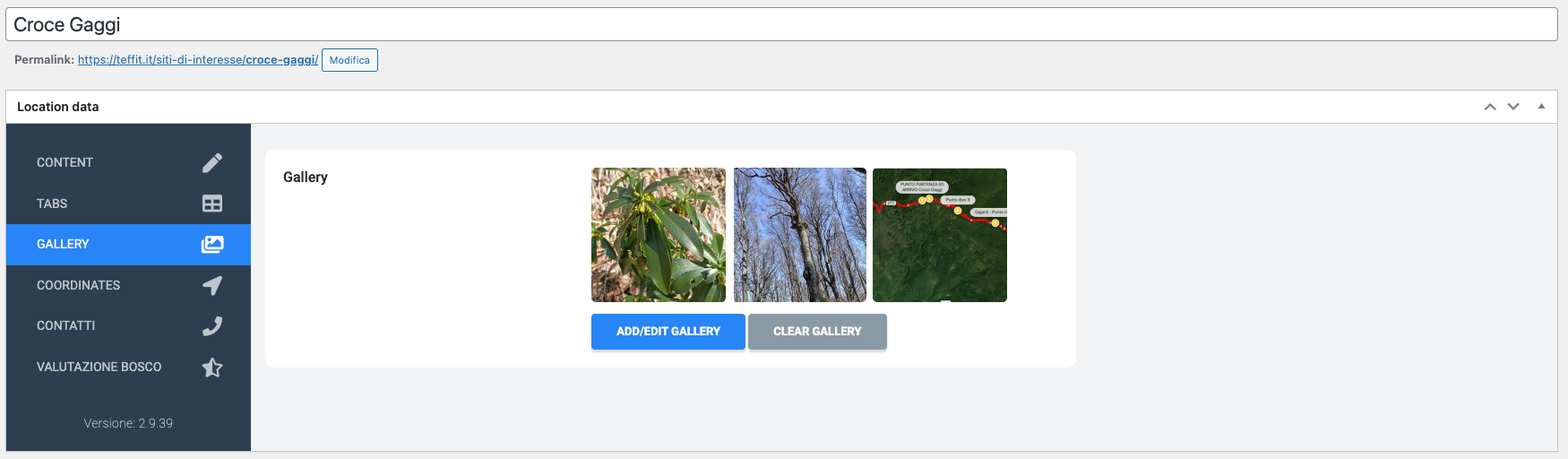This screenshot has width=1568, height=459.
Task: Move Location data panel down
Action: (x=1513, y=107)
